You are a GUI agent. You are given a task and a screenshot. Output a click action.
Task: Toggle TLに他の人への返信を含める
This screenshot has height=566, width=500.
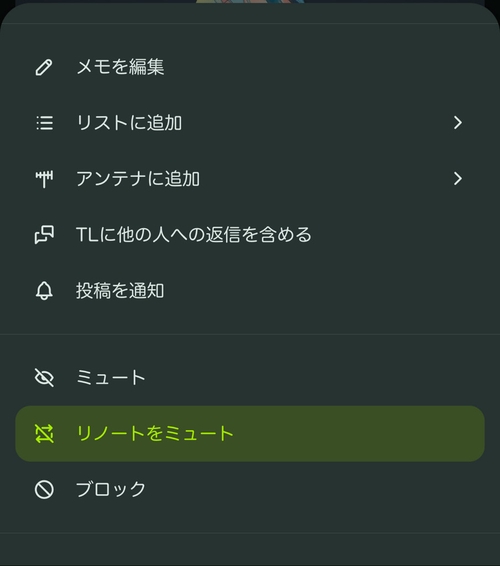coord(250,235)
